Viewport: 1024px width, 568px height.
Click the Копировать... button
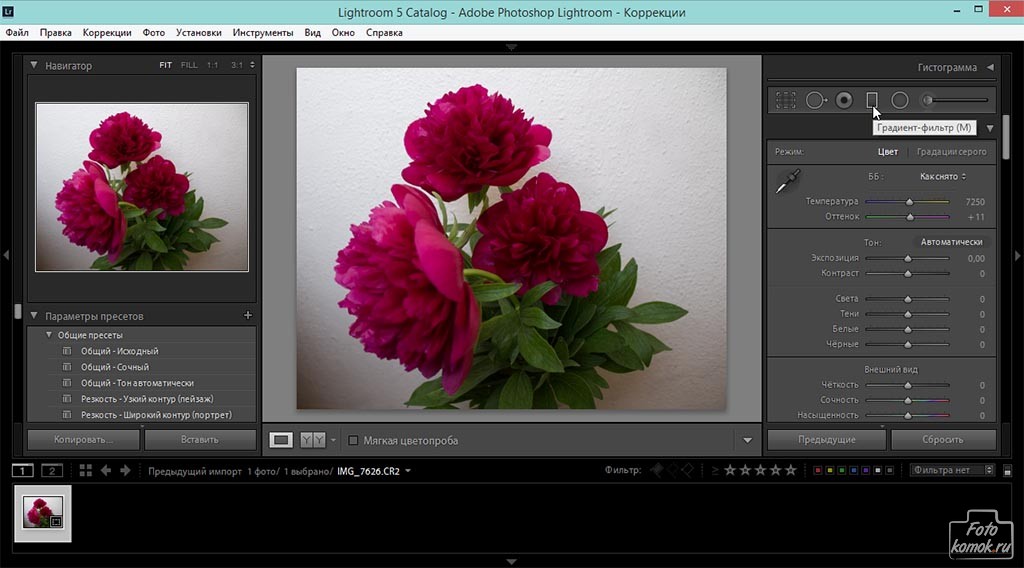(83, 439)
